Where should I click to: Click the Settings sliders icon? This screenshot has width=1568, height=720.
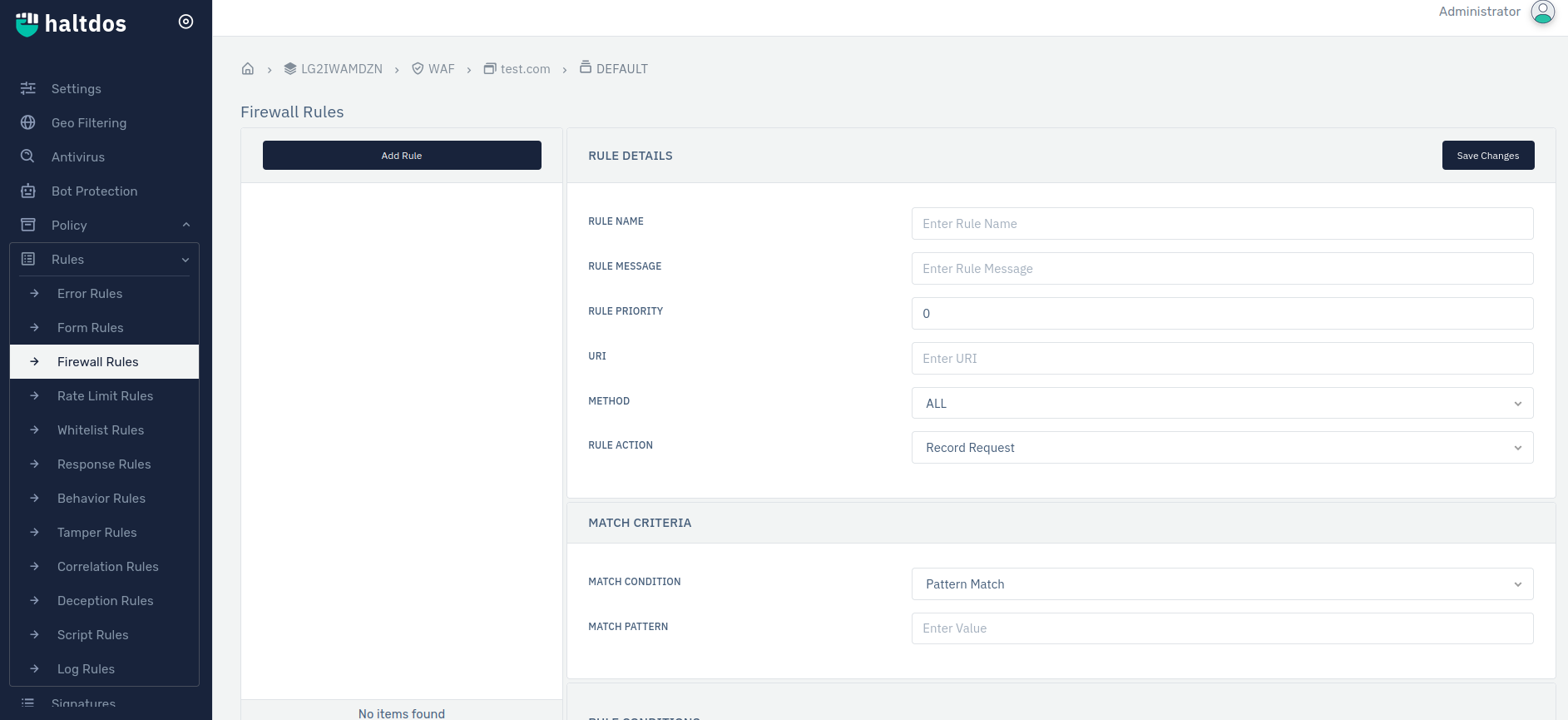[x=28, y=88]
